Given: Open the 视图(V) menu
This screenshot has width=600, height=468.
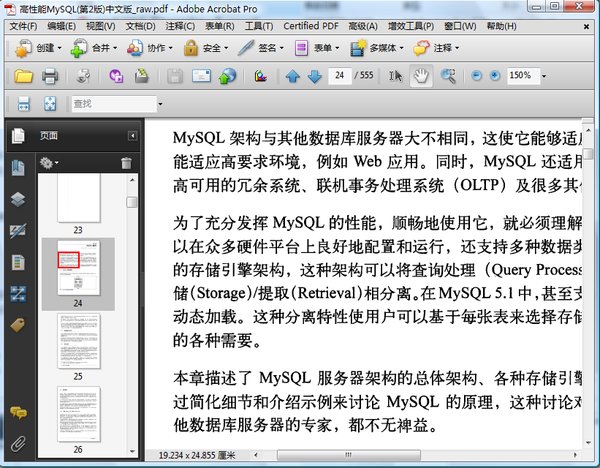Looking at the screenshot, I should (x=101, y=26).
